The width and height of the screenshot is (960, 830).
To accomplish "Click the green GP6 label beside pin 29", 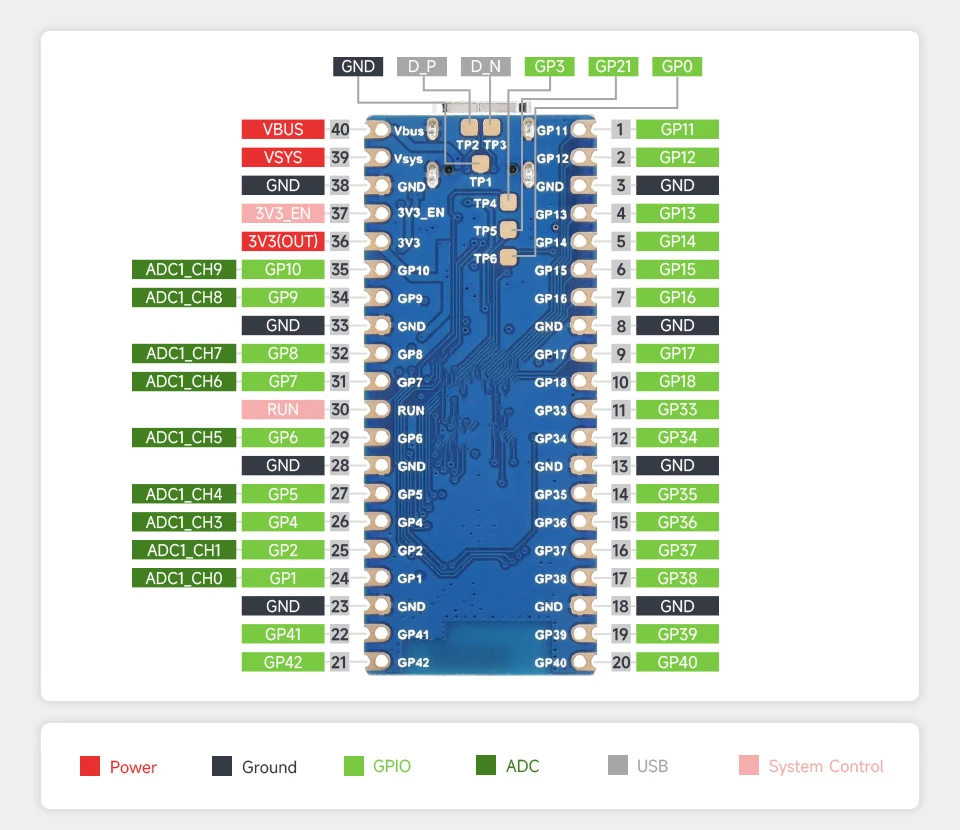I will pos(283,438).
